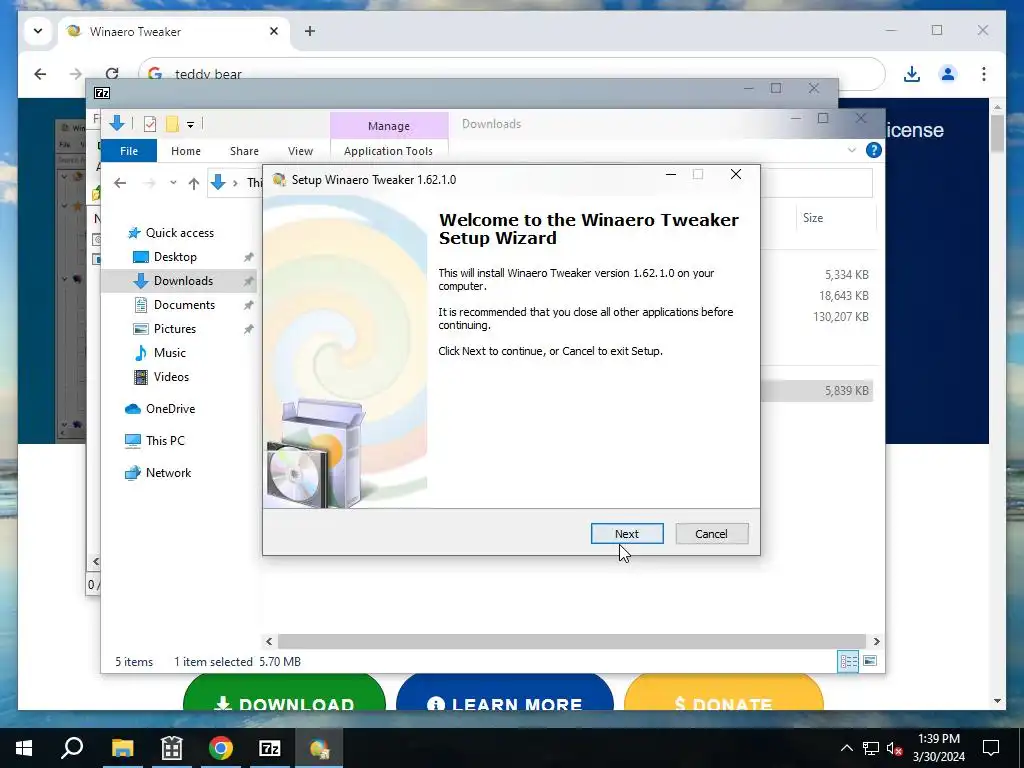Click the New folder quick access icon
Image resolution: width=1024 pixels, height=768 pixels.
click(172, 123)
